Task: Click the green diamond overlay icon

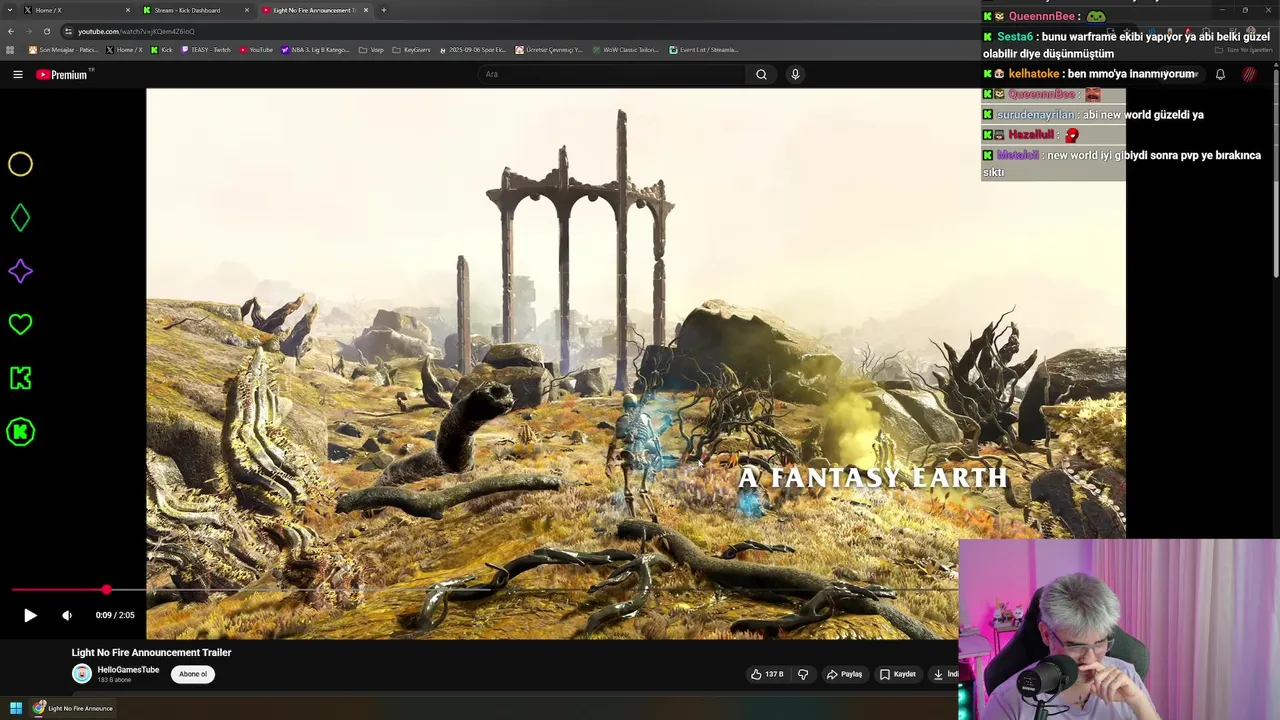Action: 20,217
